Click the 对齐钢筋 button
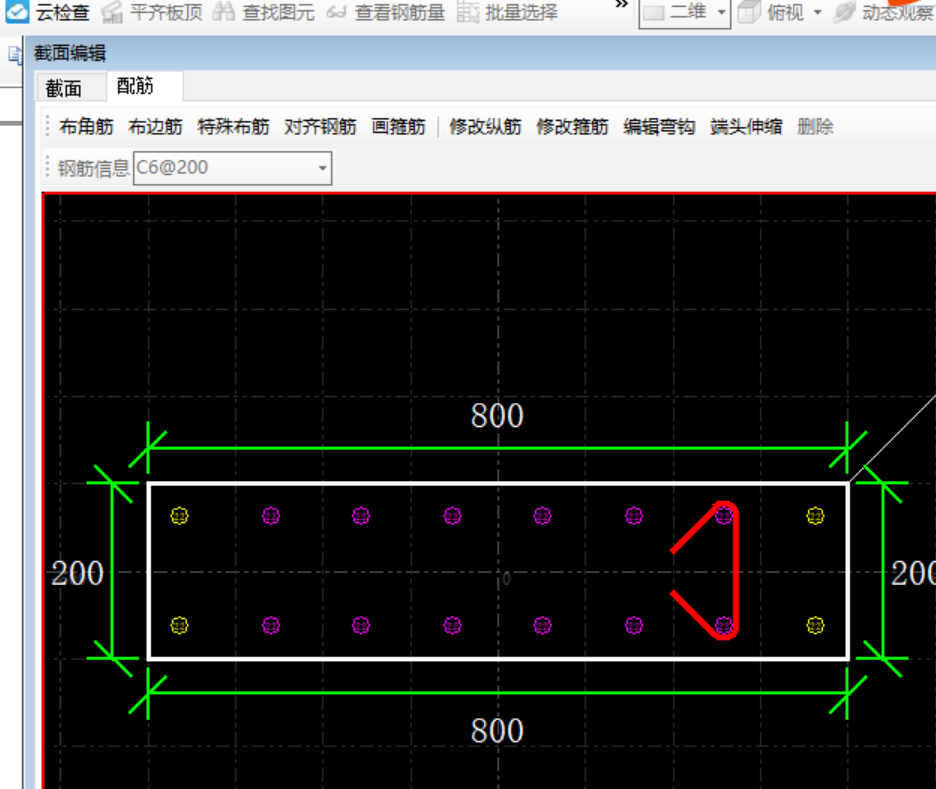 tap(321, 127)
